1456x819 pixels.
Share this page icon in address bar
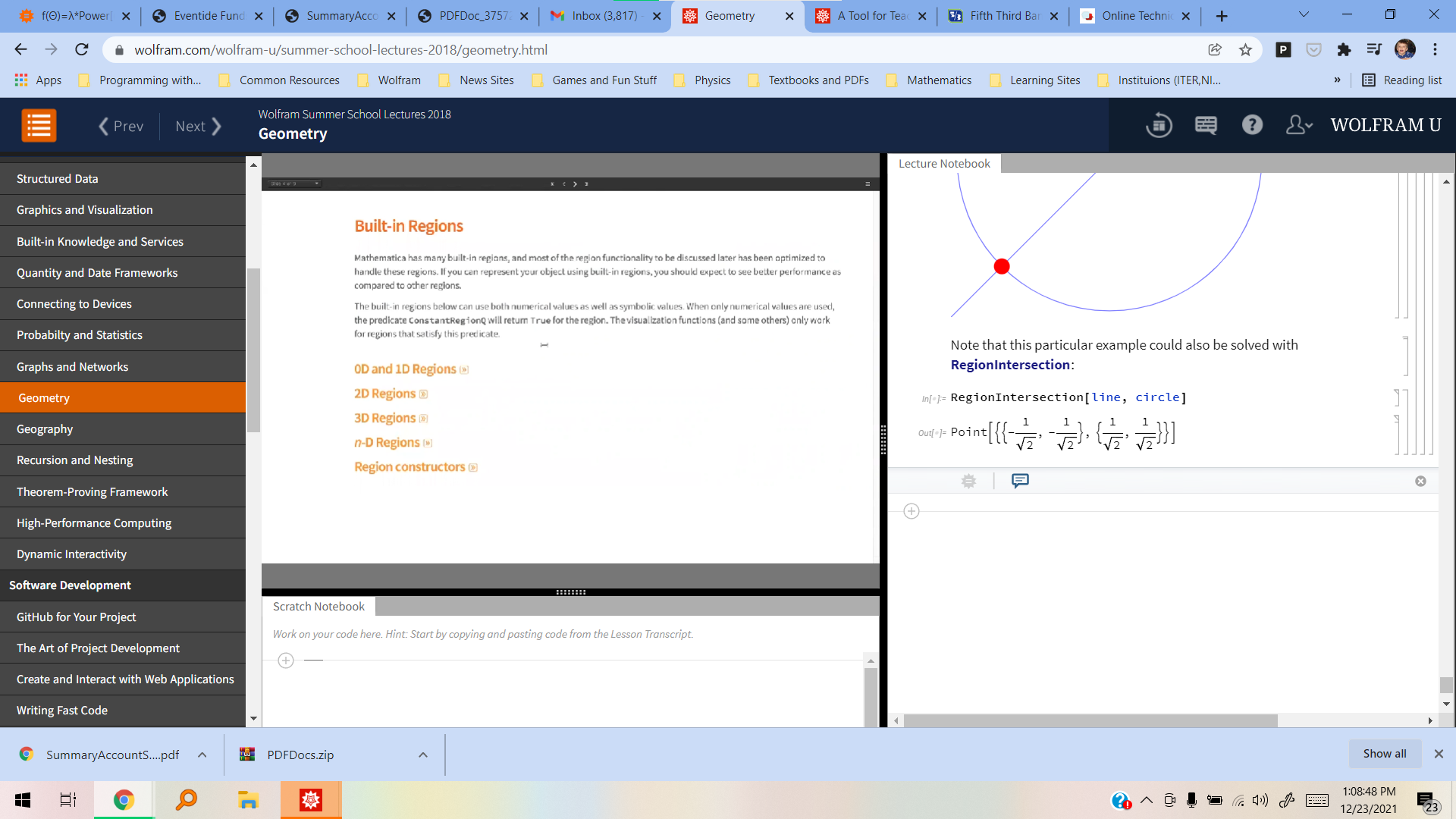tap(1215, 49)
